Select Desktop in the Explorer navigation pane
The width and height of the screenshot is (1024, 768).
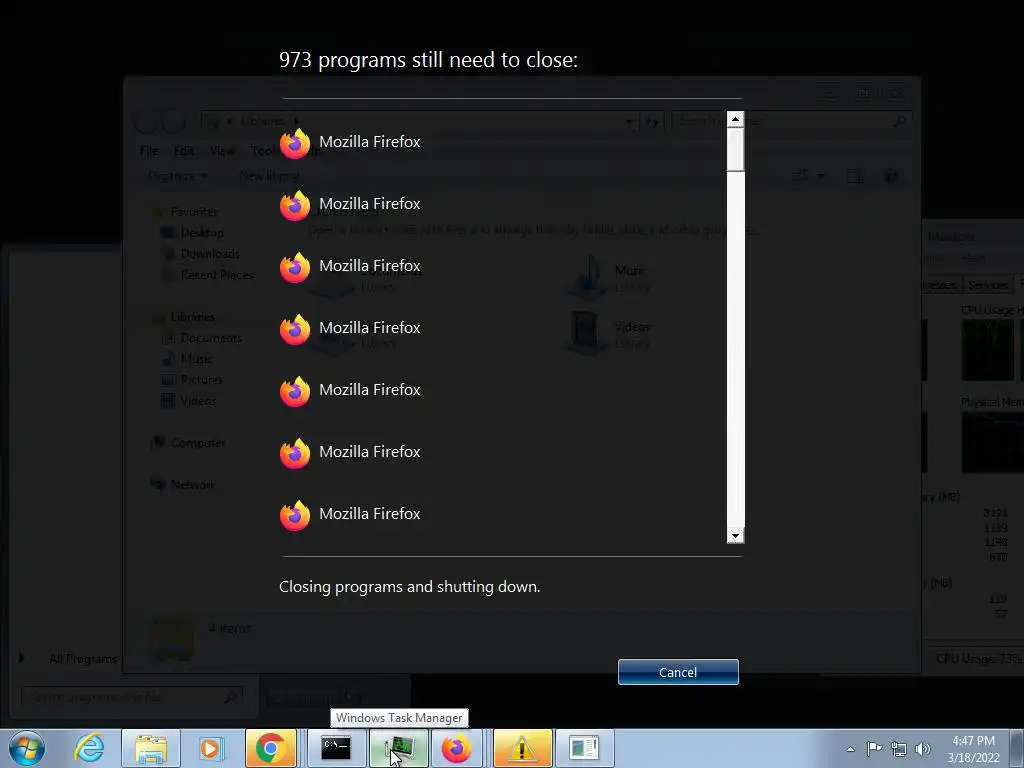tap(202, 232)
